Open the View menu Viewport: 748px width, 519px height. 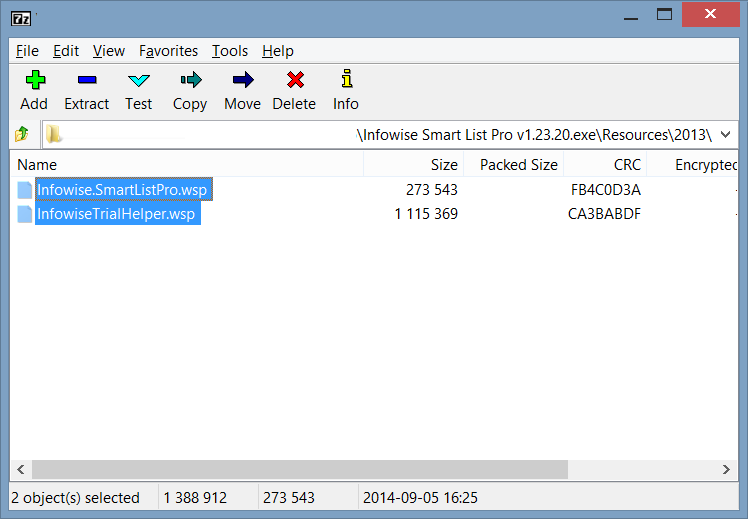[x=109, y=51]
